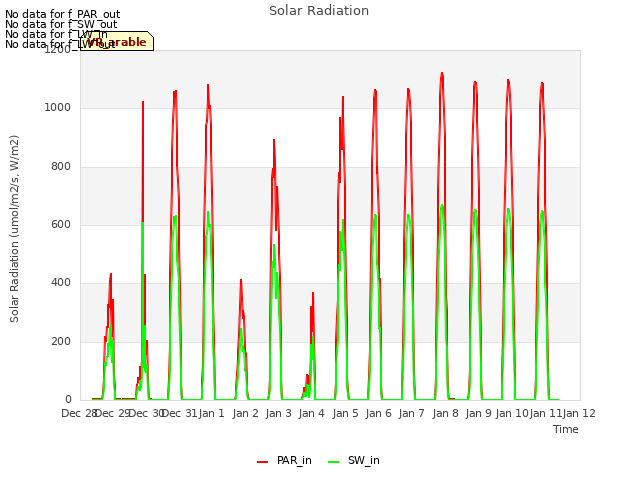640x480 pixels.
Task: Select the Solar Radiation chart title
Action: [319, 11]
